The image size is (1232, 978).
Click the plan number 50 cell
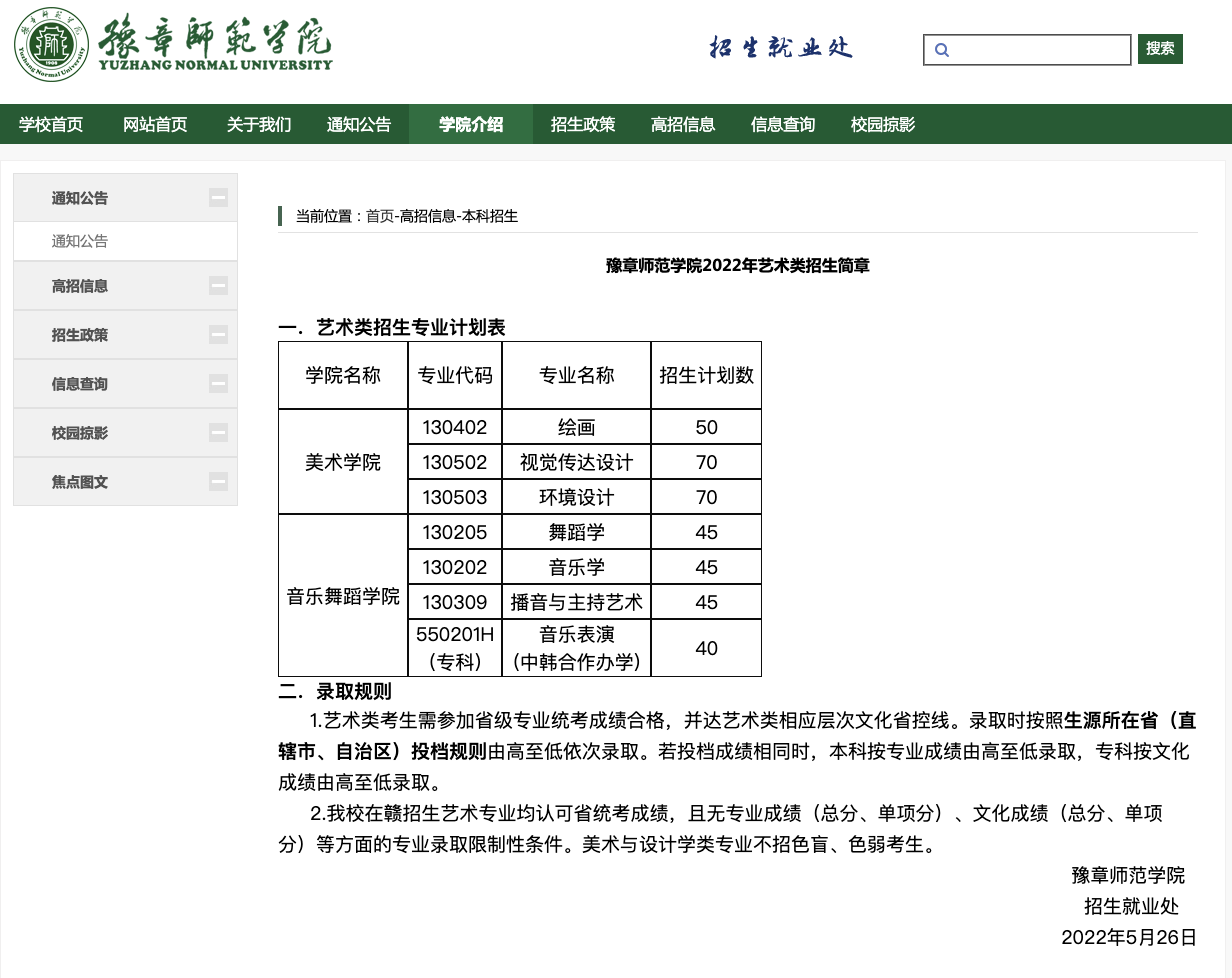706,427
